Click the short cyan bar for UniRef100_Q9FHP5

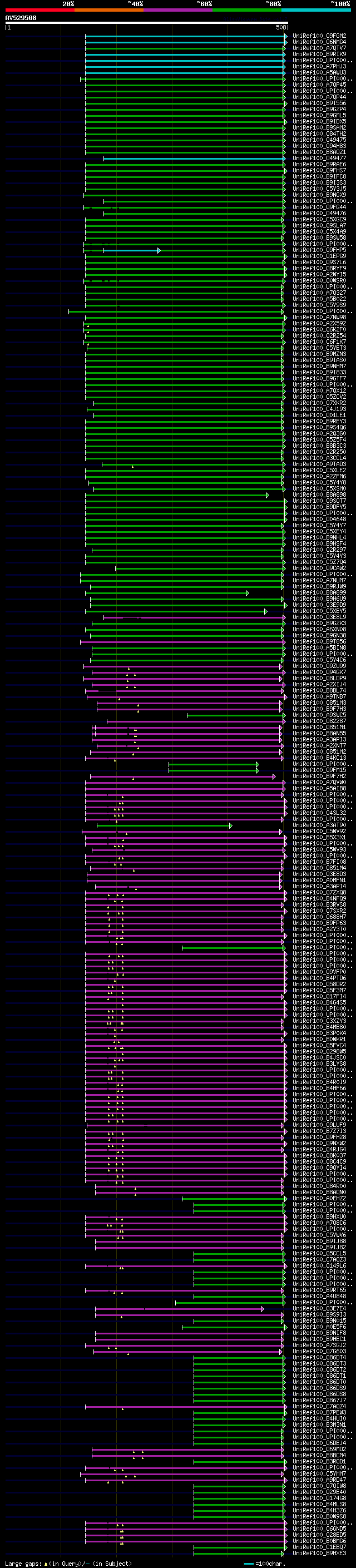pyautogui.click(x=131, y=250)
